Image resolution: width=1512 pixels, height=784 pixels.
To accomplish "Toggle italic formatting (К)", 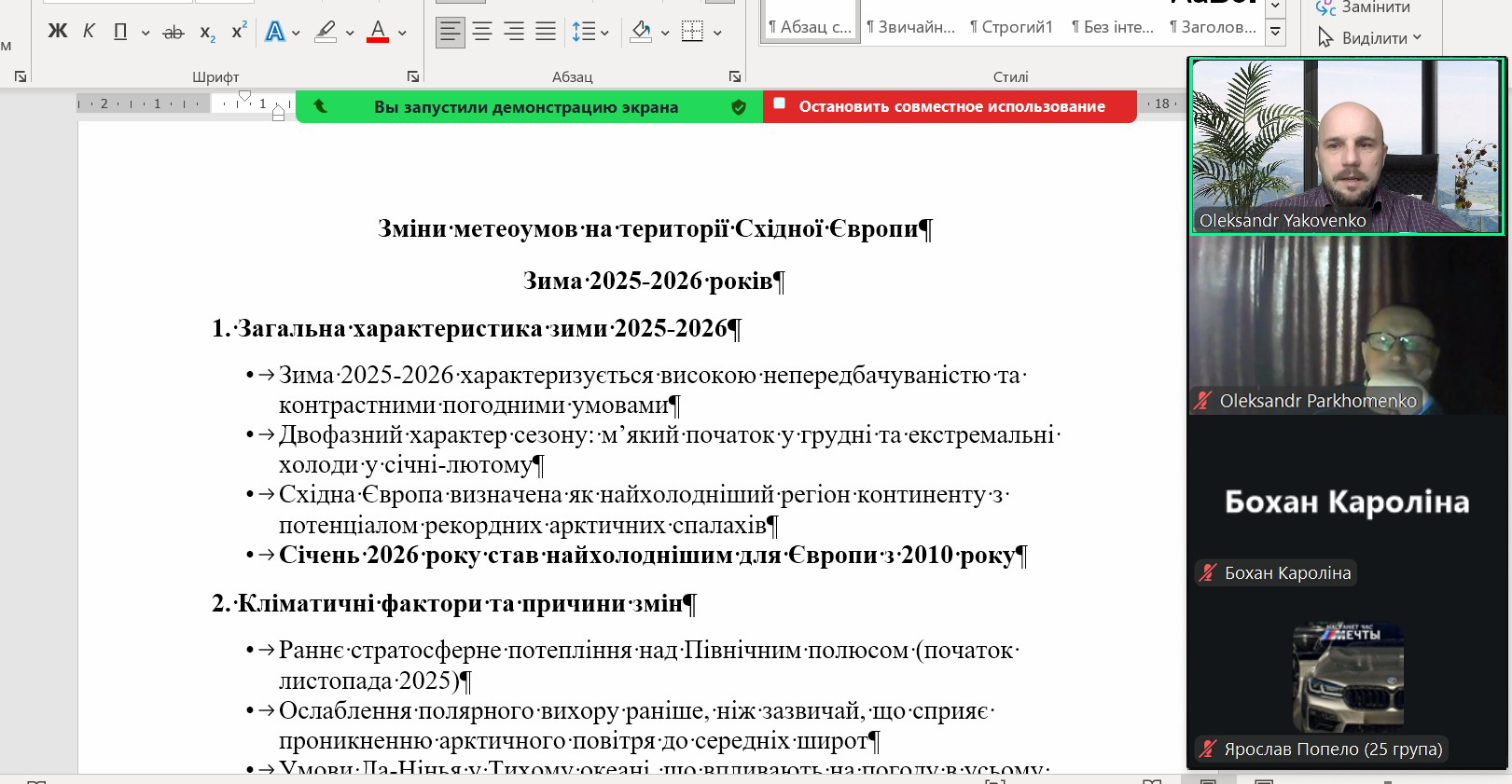I will (89, 32).
